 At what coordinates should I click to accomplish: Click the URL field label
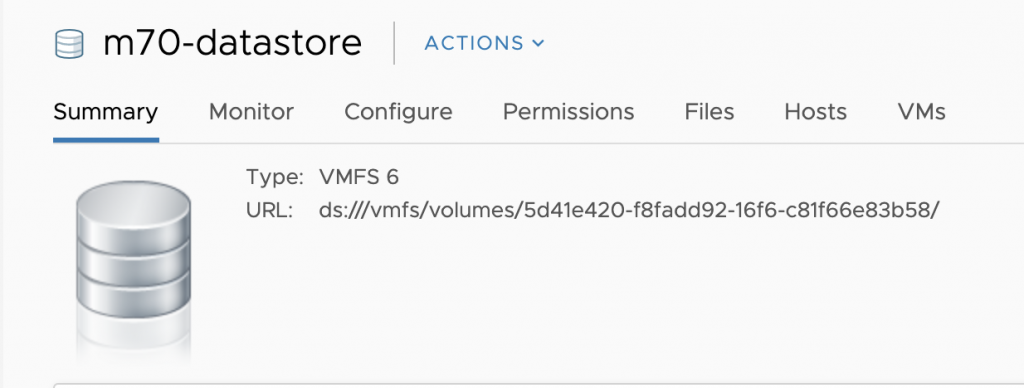[270, 210]
